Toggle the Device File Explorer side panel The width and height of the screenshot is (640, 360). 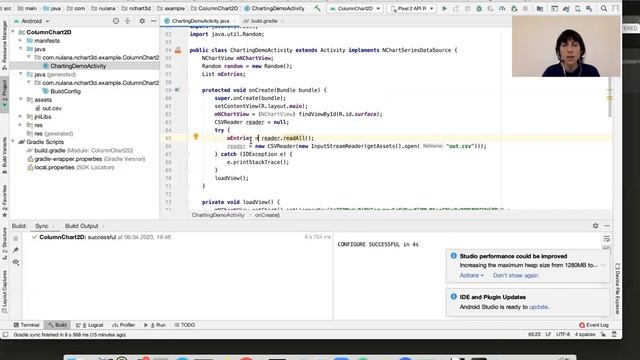617,289
